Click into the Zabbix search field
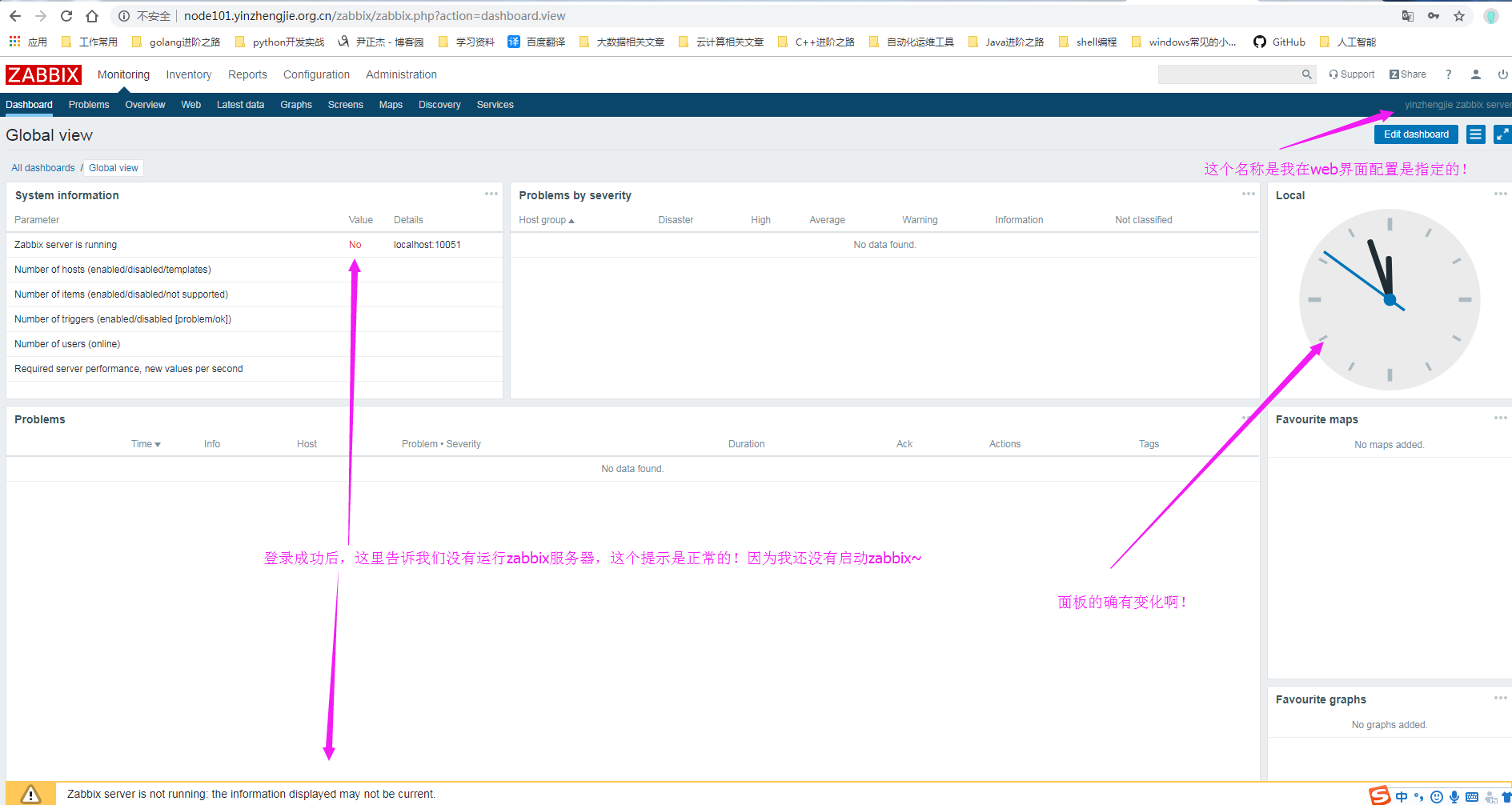 tap(1229, 74)
